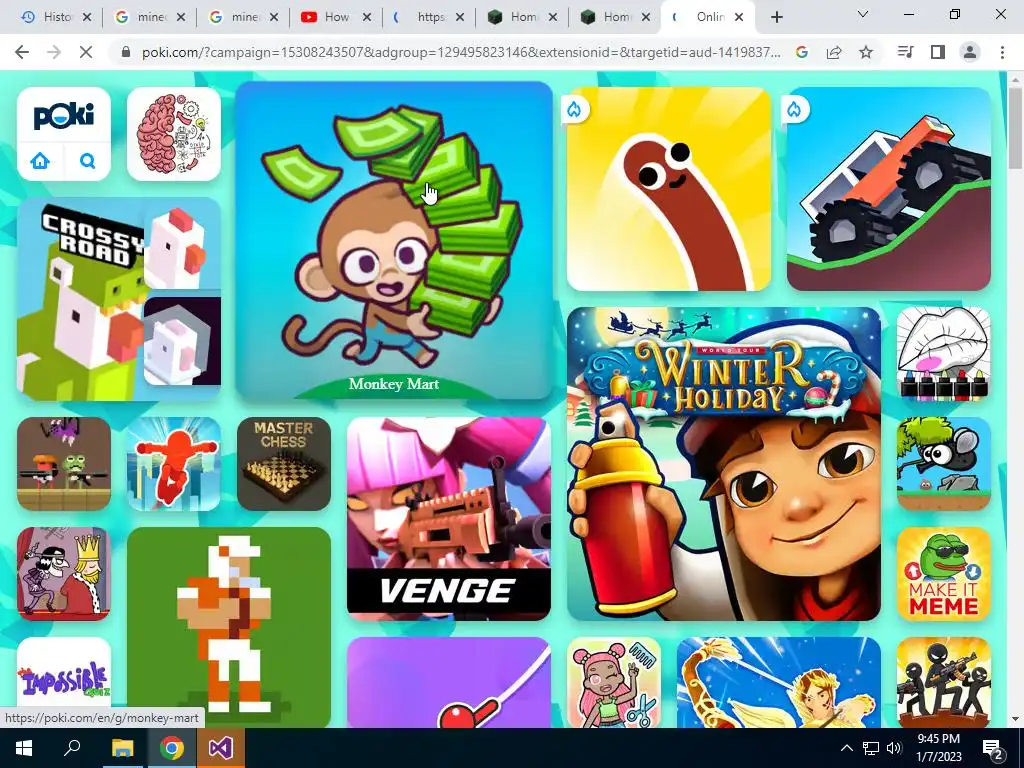Show hidden system tray icons

[x=846, y=748]
